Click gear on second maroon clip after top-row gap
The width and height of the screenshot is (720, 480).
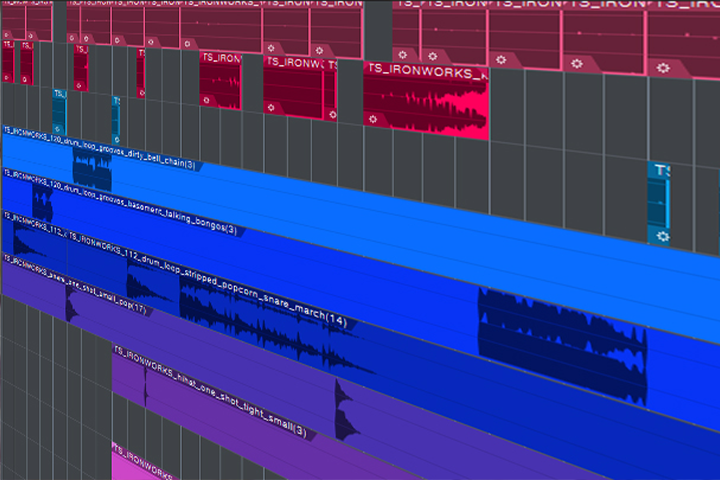pyautogui.click(x=433, y=56)
